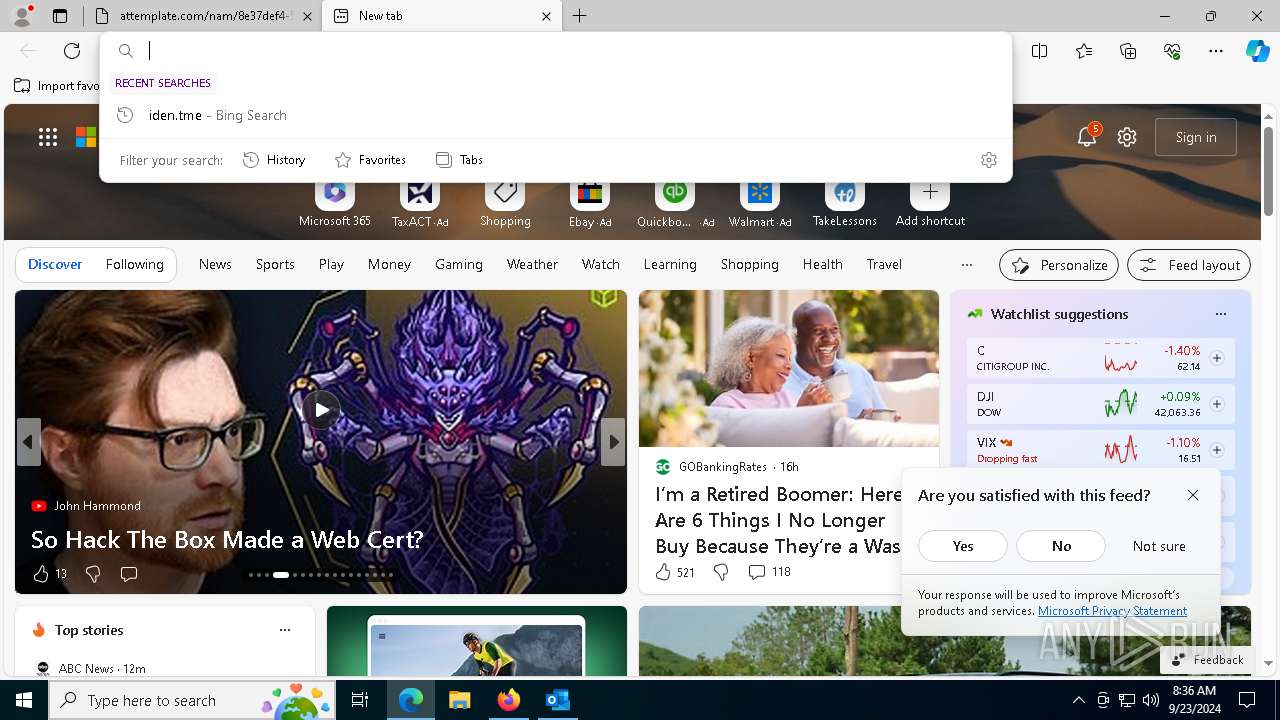1280x720 pixels.
Task: Open notifications bell icon
Action: pos(1087,137)
